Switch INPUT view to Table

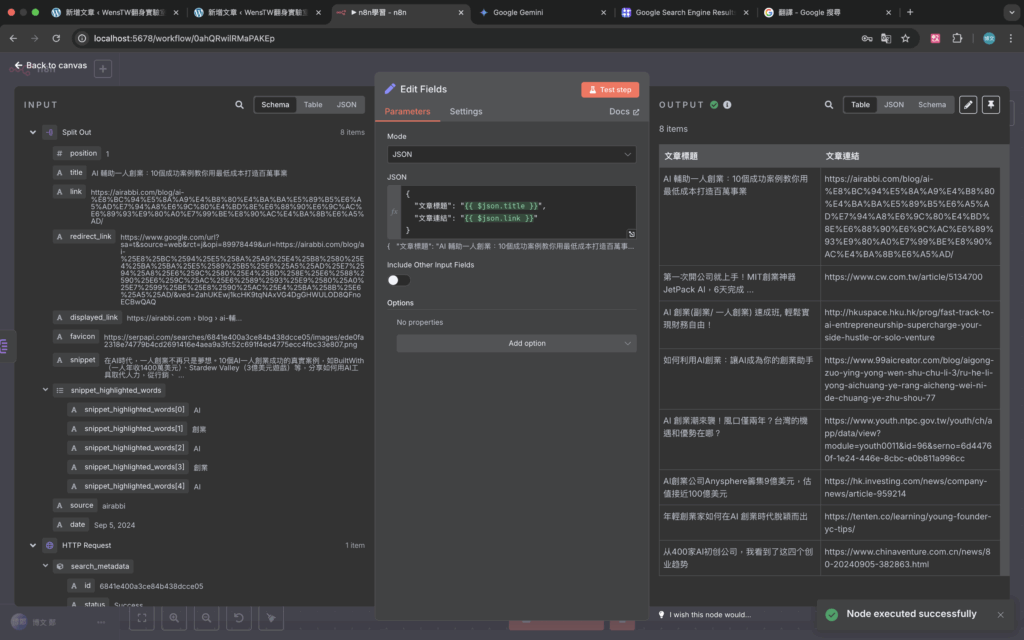click(x=313, y=104)
